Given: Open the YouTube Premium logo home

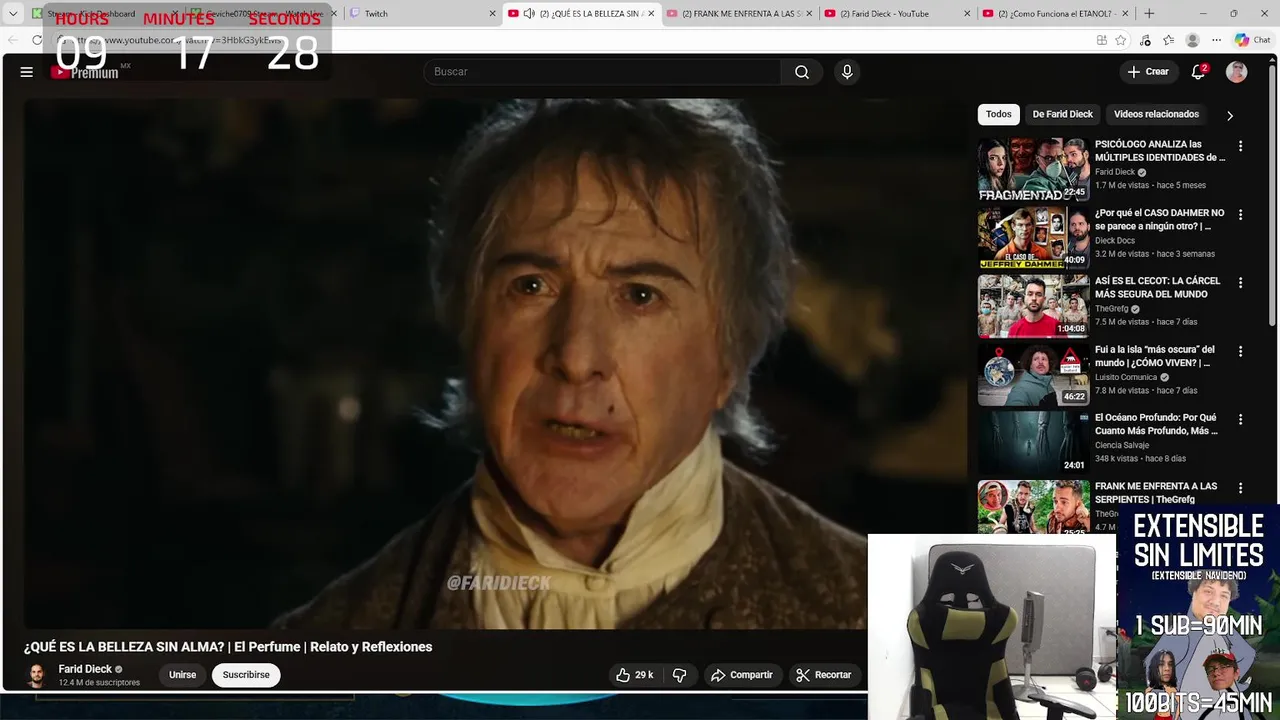Looking at the screenshot, I should [85, 72].
